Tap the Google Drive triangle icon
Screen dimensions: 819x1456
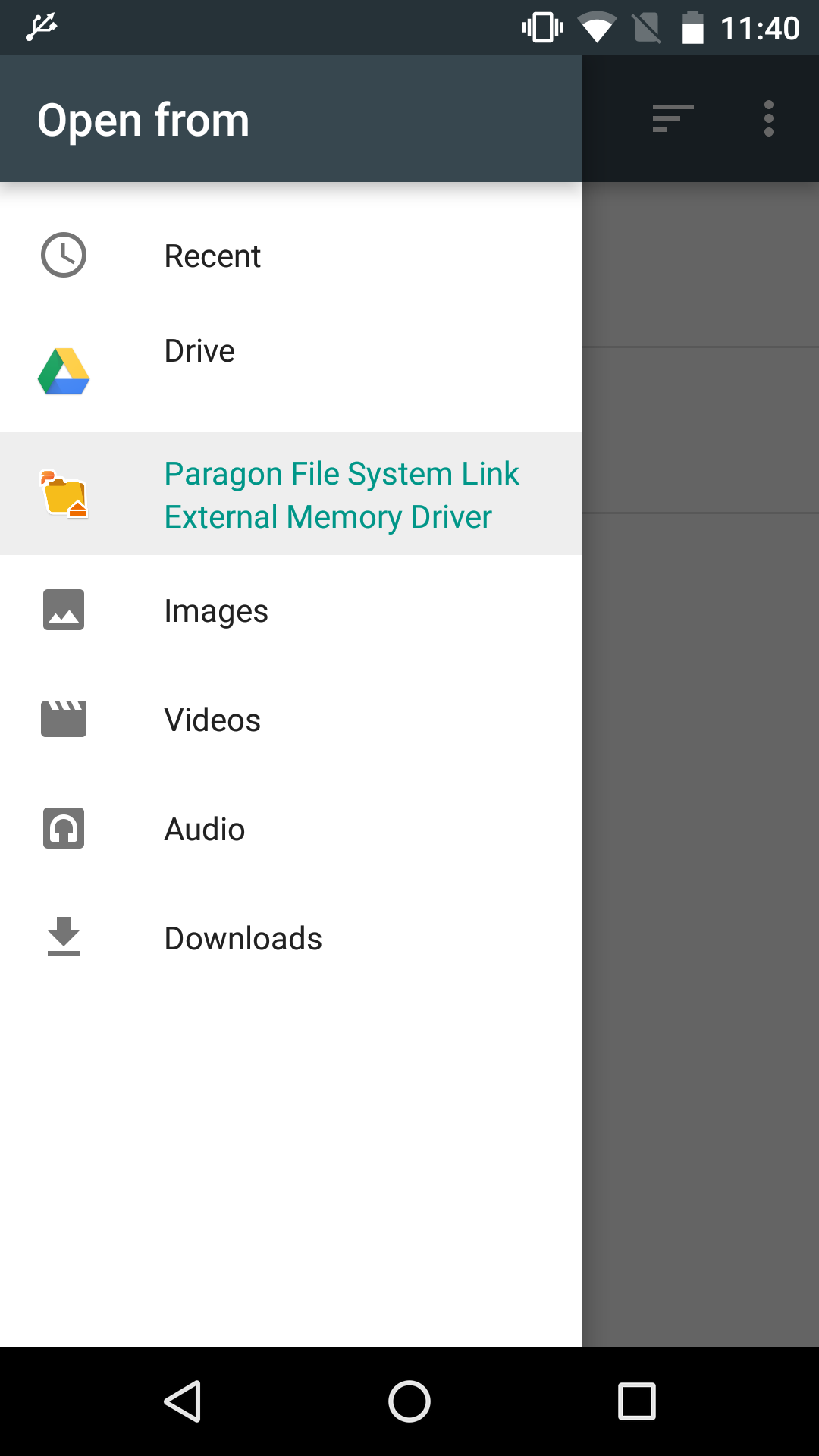tap(64, 371)
